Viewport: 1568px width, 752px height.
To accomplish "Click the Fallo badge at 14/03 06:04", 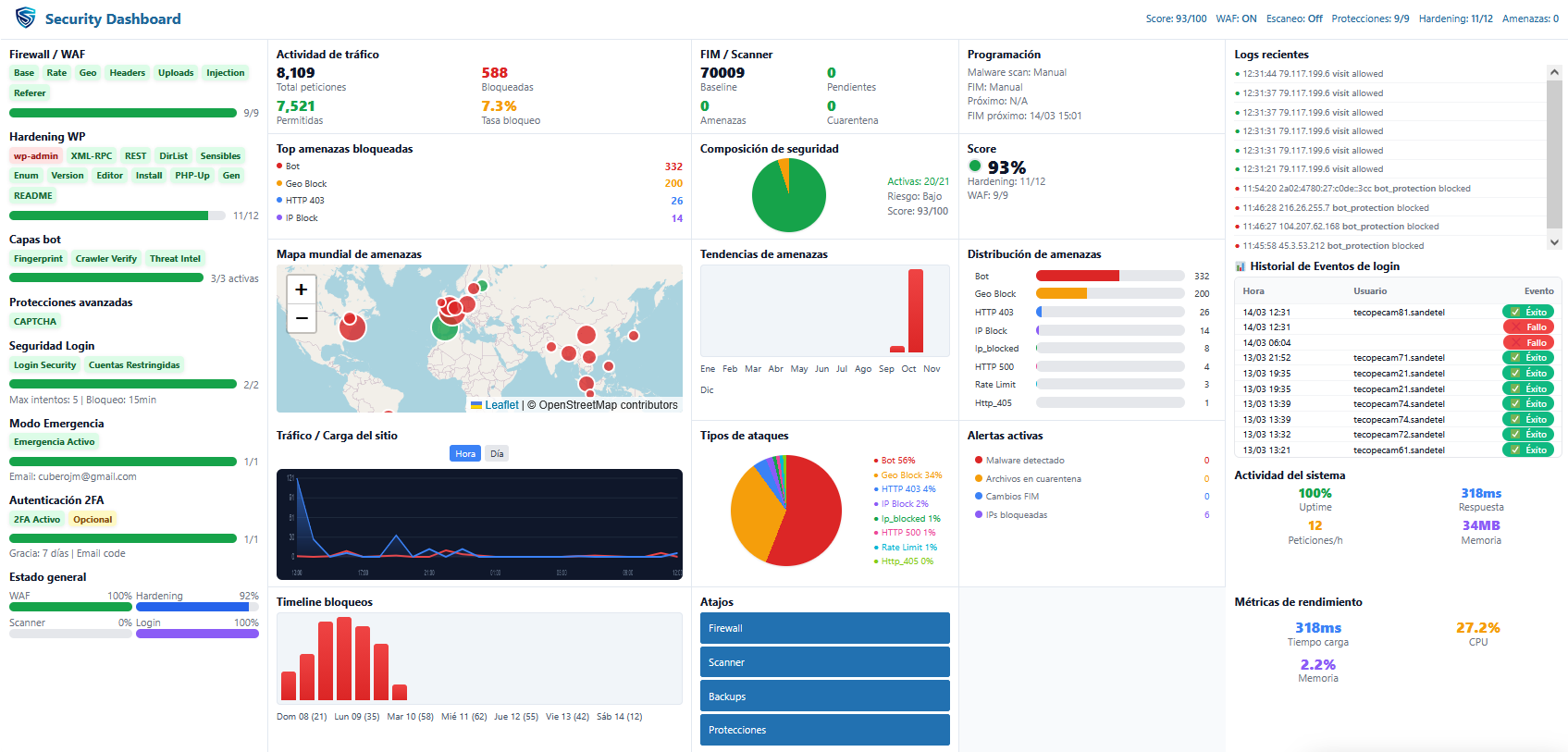I will (1528, 343).
